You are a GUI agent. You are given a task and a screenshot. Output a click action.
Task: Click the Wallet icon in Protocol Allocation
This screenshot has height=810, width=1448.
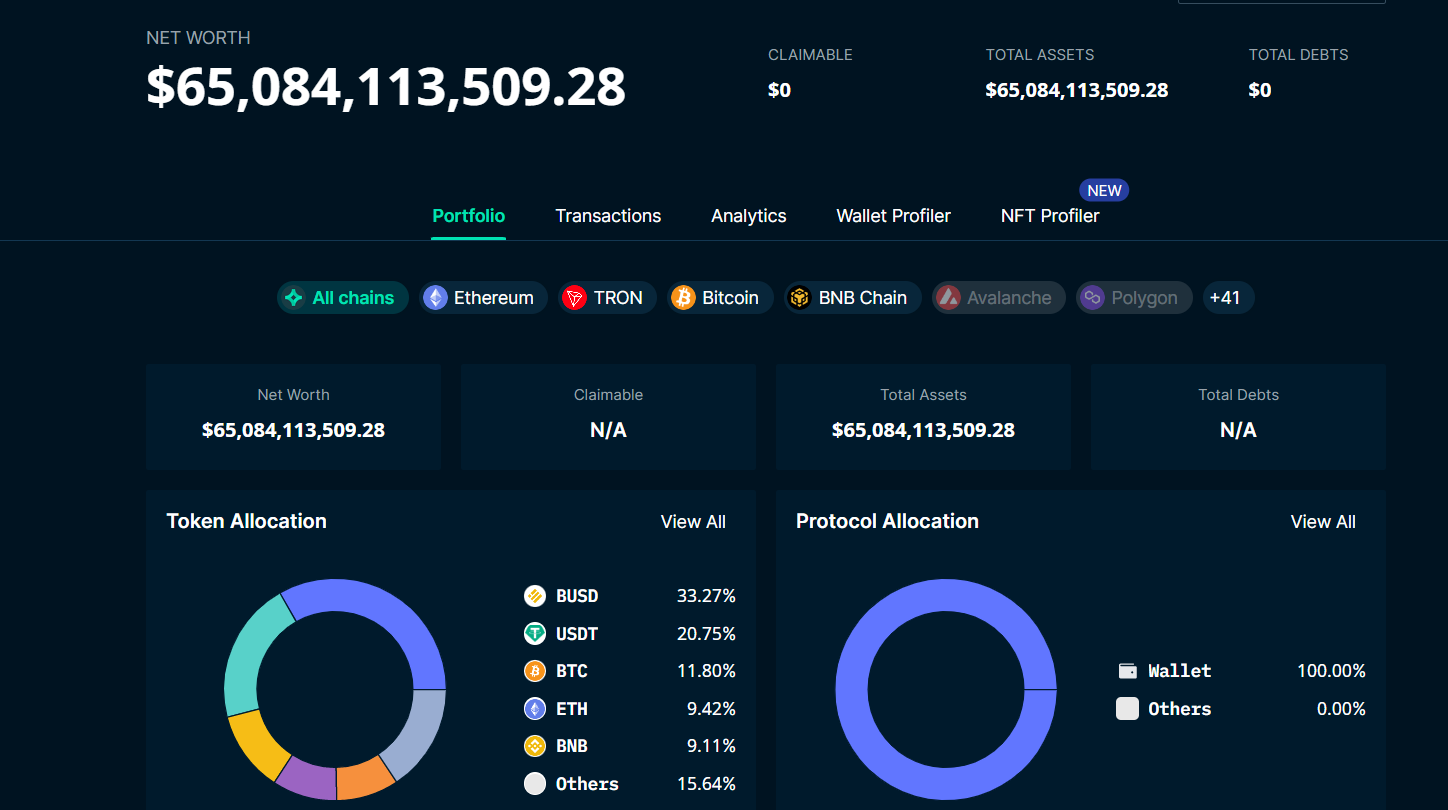point(1127,671)
